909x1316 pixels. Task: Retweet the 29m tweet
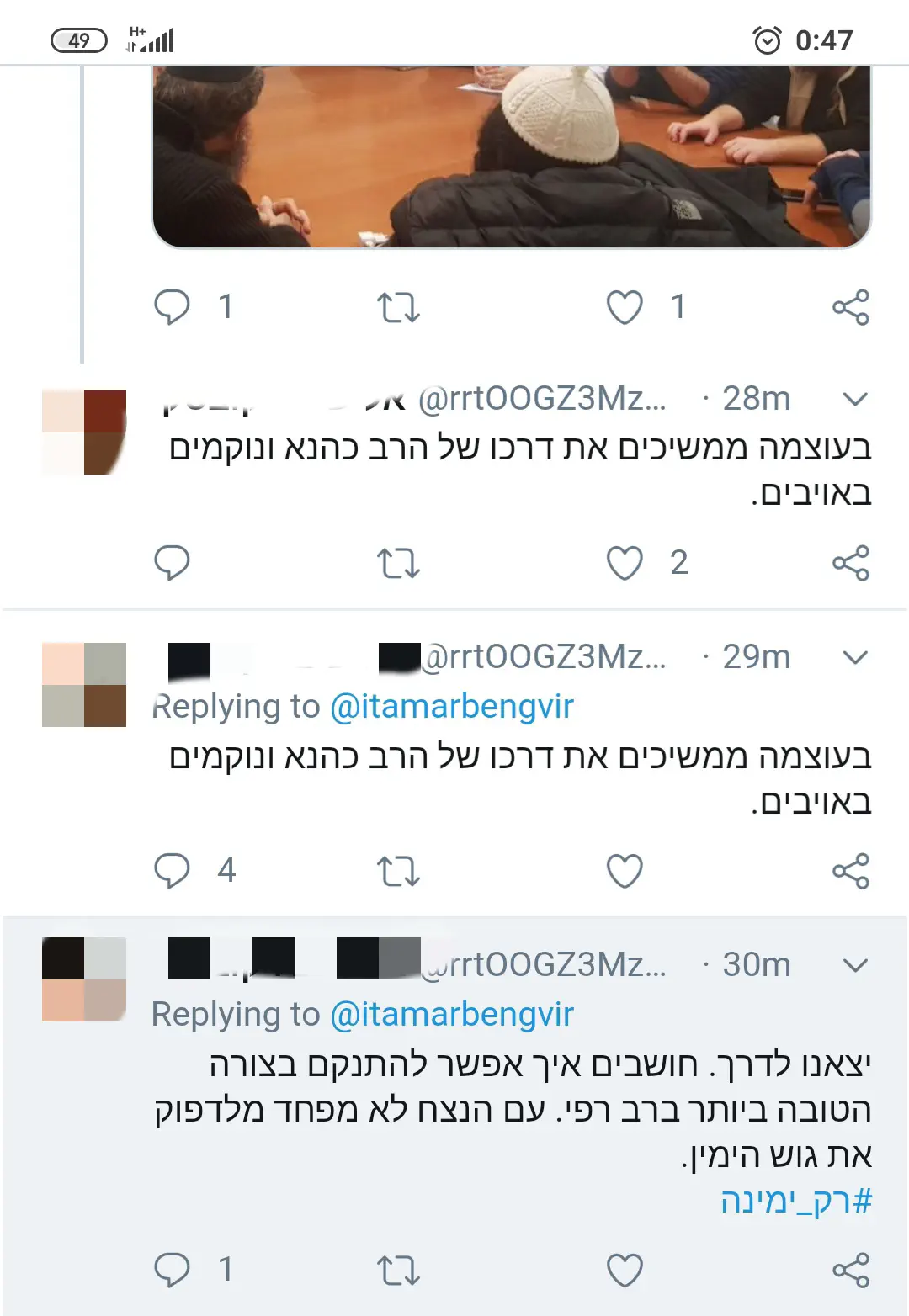pos(398,871)
